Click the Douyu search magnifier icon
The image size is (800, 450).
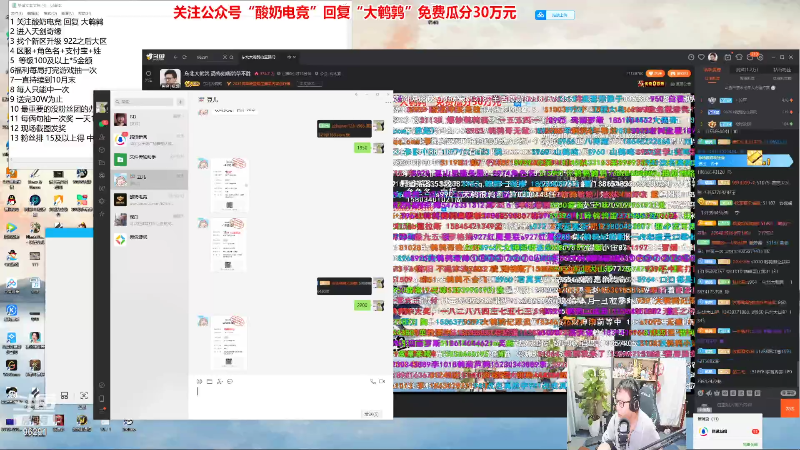(x=231, y=57)
